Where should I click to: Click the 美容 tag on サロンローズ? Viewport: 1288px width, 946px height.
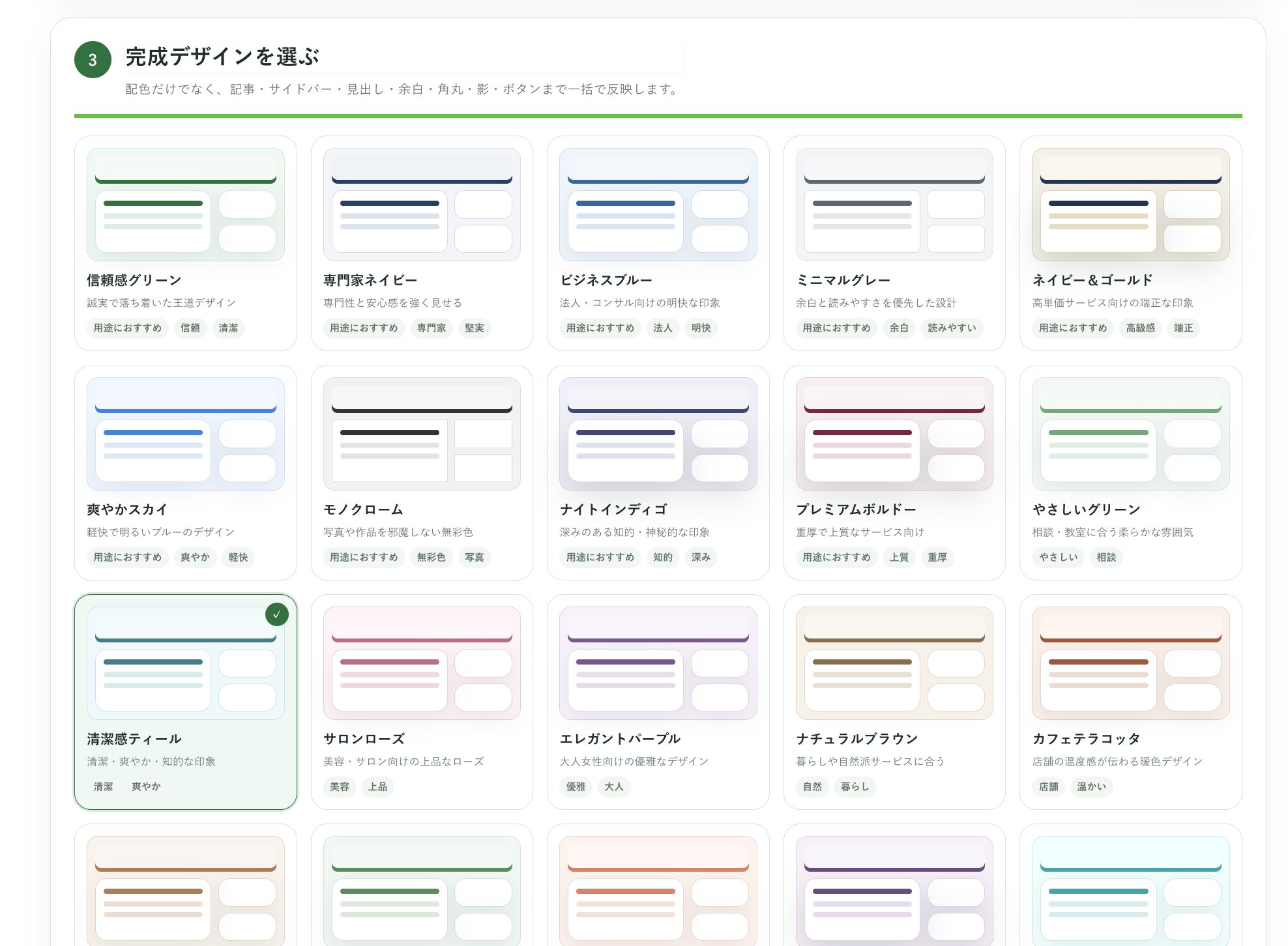tap(340, 786)
